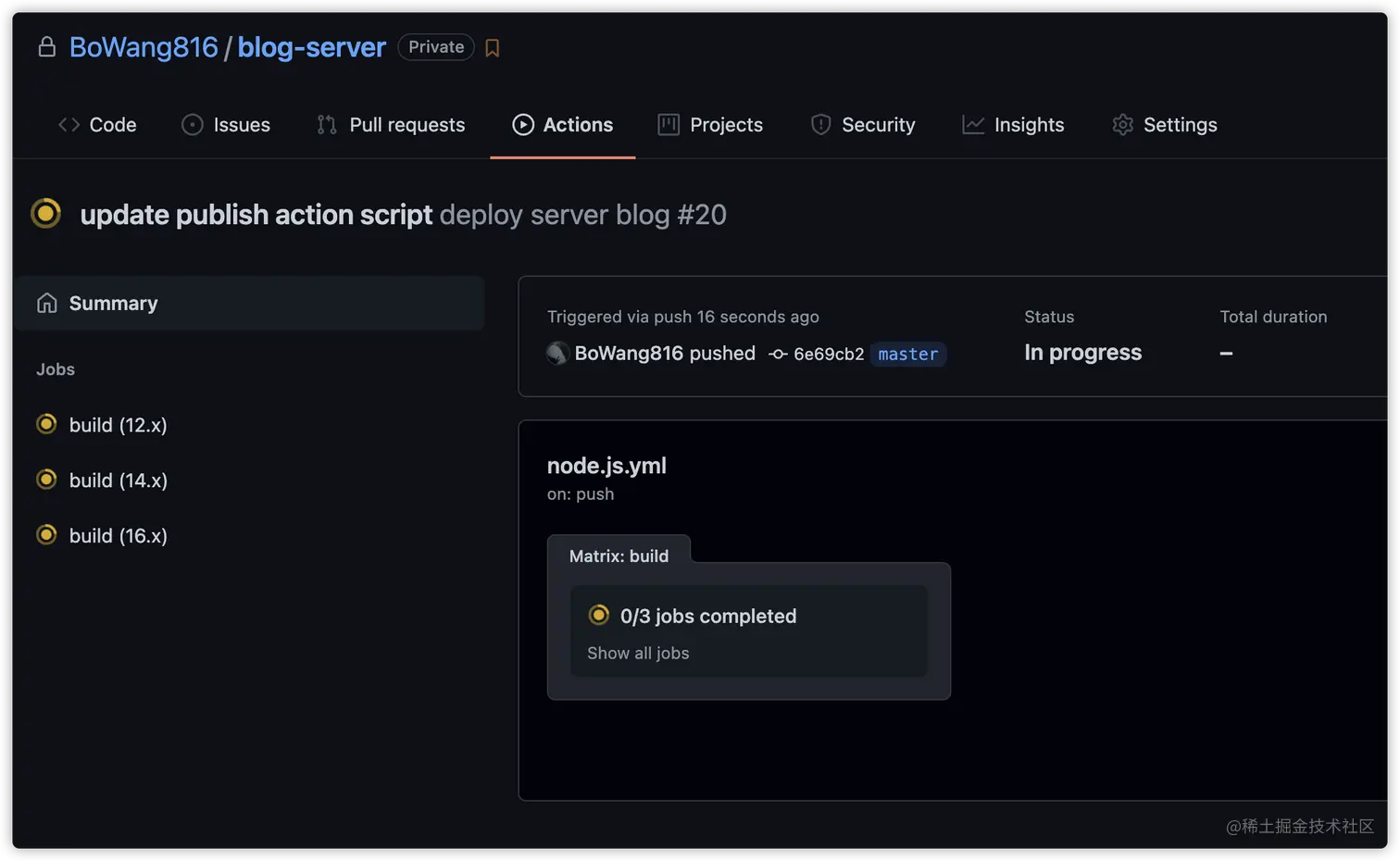Click the Insights graph icon
1400x861 pixels.
tap(971, 124)
